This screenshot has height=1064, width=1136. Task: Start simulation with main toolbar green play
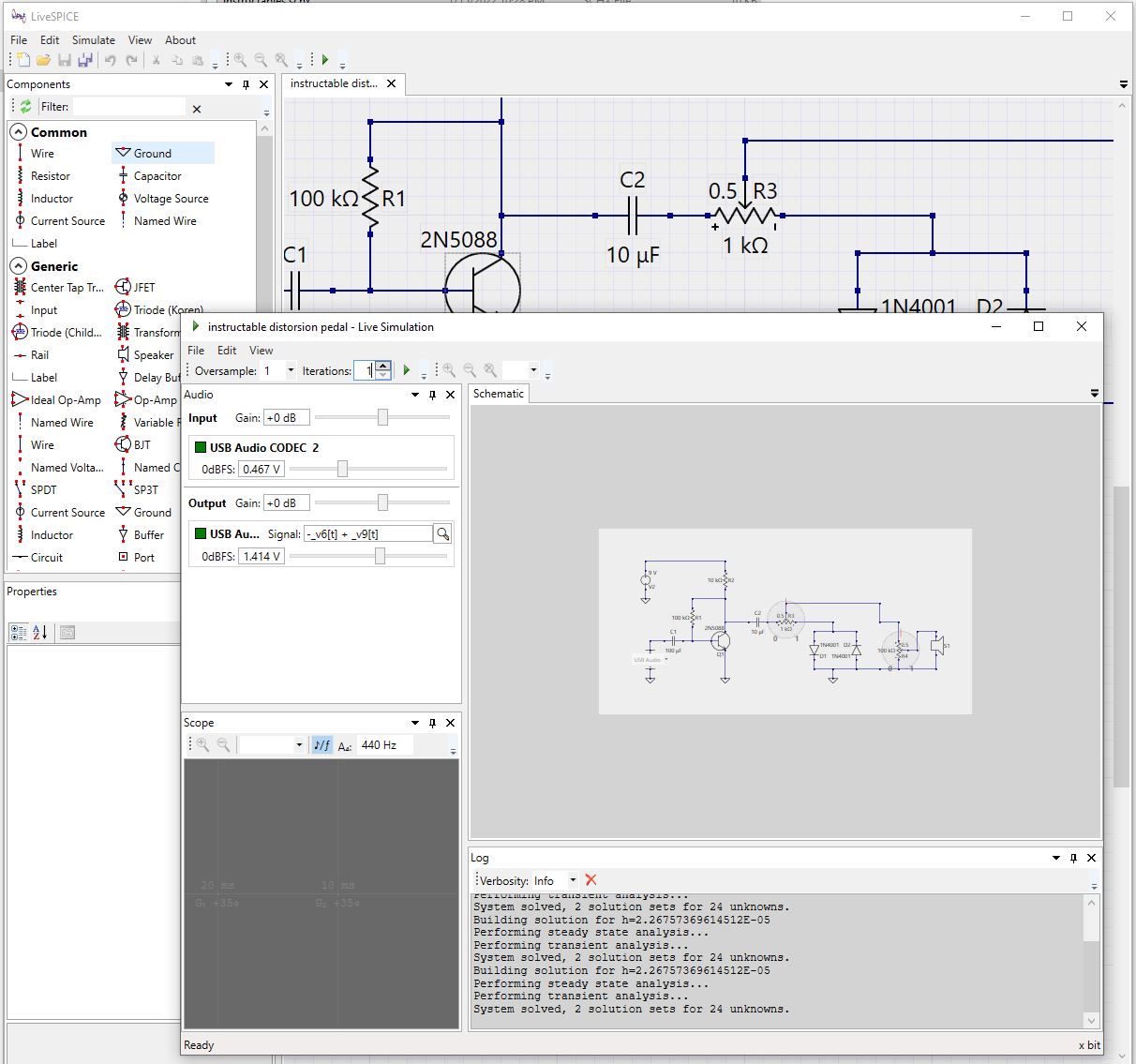325,60
